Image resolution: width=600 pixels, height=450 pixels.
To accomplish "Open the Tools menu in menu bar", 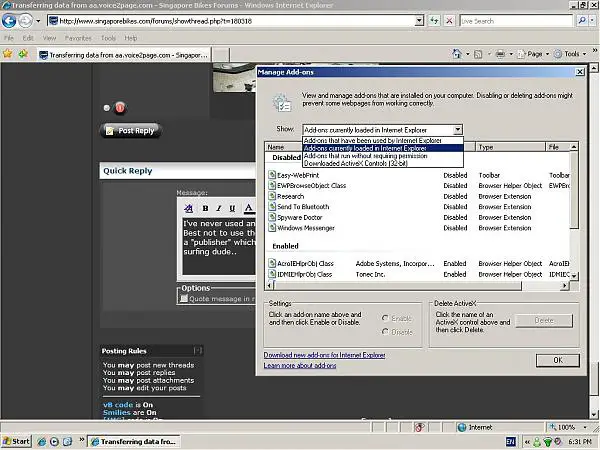I will [x=108, y=38].
